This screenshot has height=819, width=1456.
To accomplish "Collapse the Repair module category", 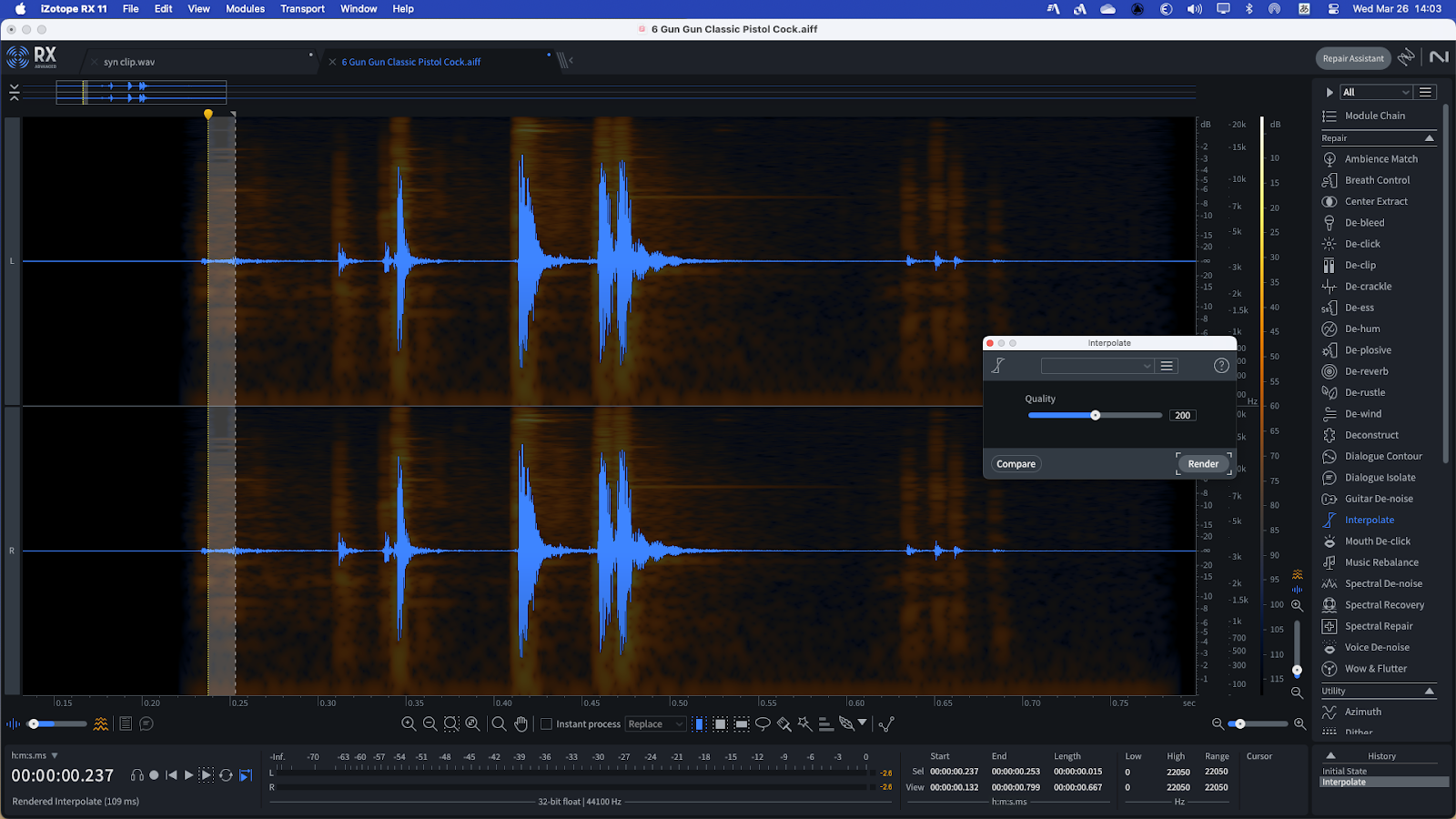I will coord(1429,138).
